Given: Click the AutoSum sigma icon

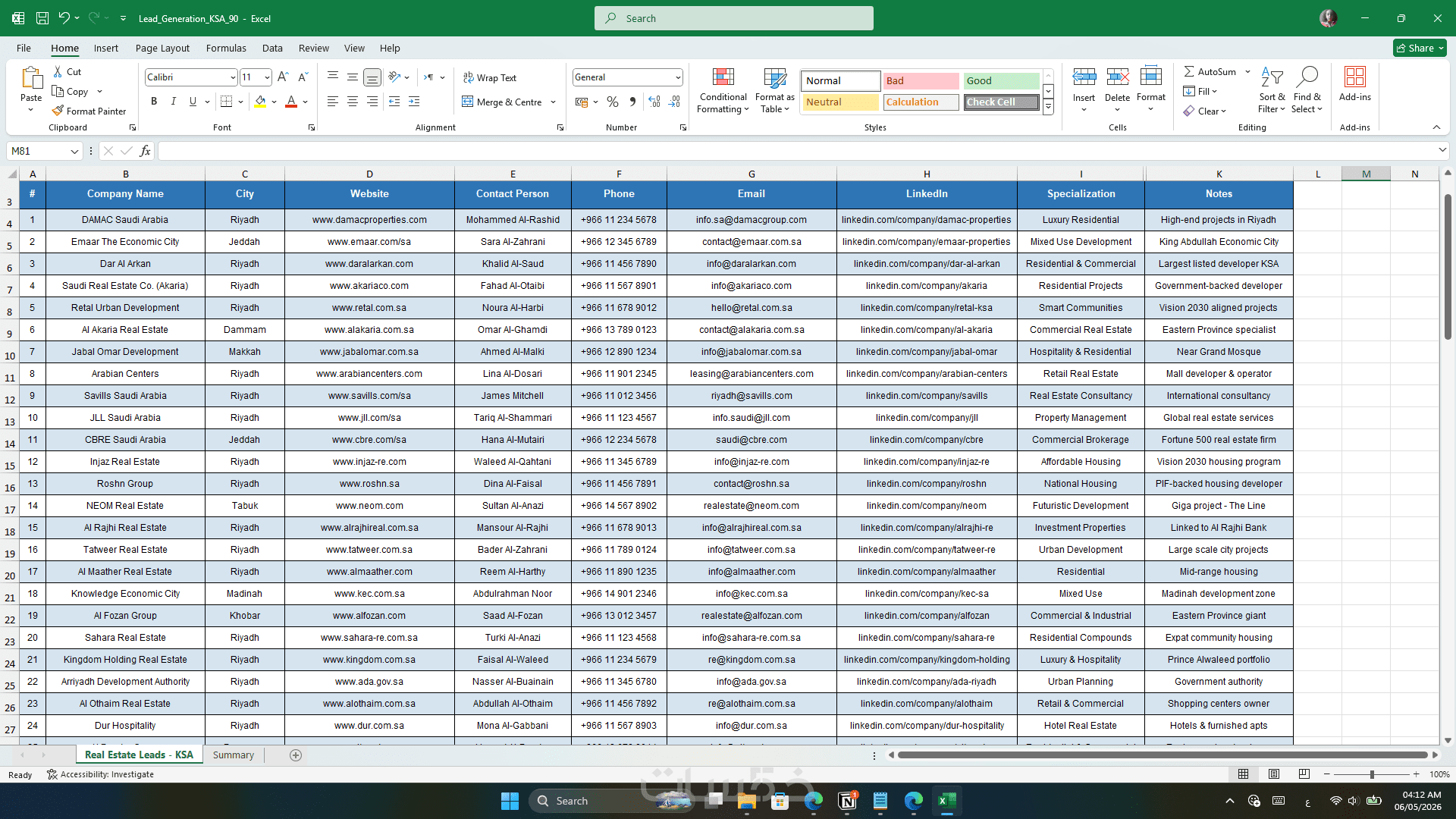Looking at the screenshot, I should [x=1189, y=71].
